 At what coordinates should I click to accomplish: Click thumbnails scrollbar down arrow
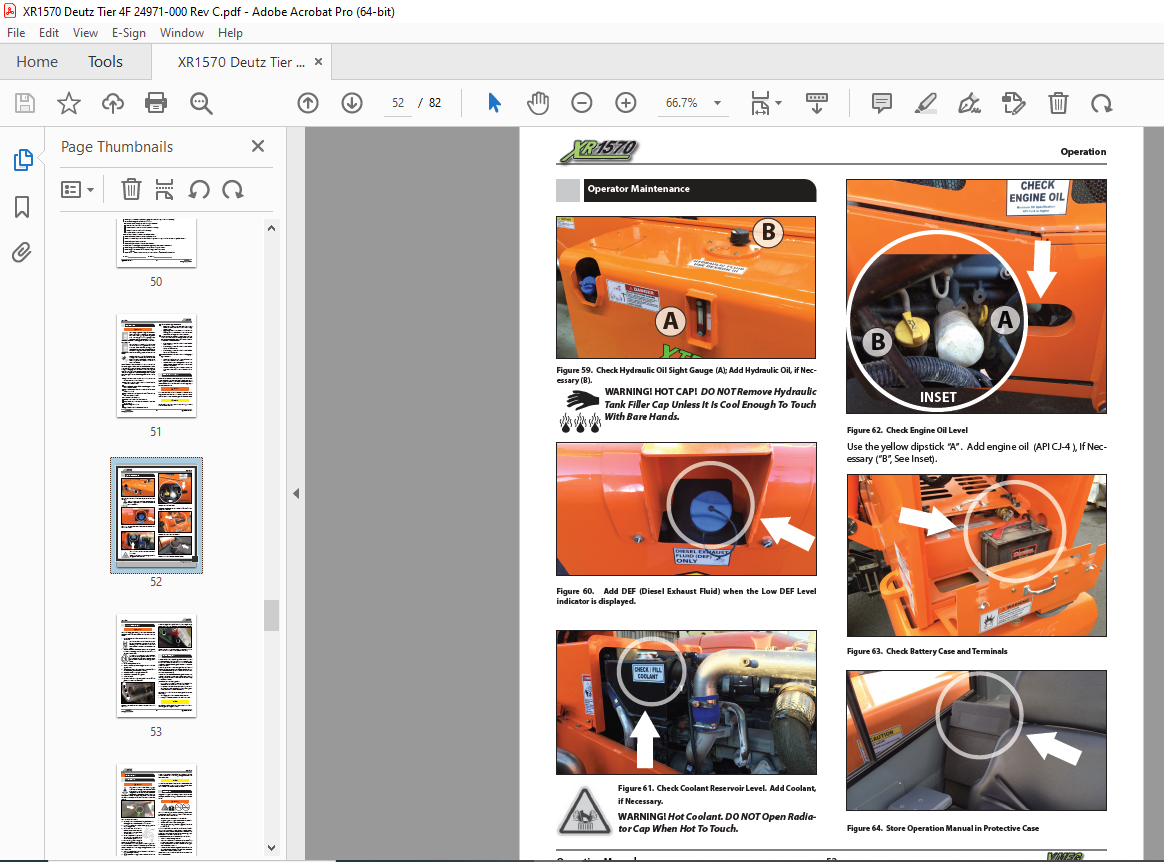coord(271,848)
